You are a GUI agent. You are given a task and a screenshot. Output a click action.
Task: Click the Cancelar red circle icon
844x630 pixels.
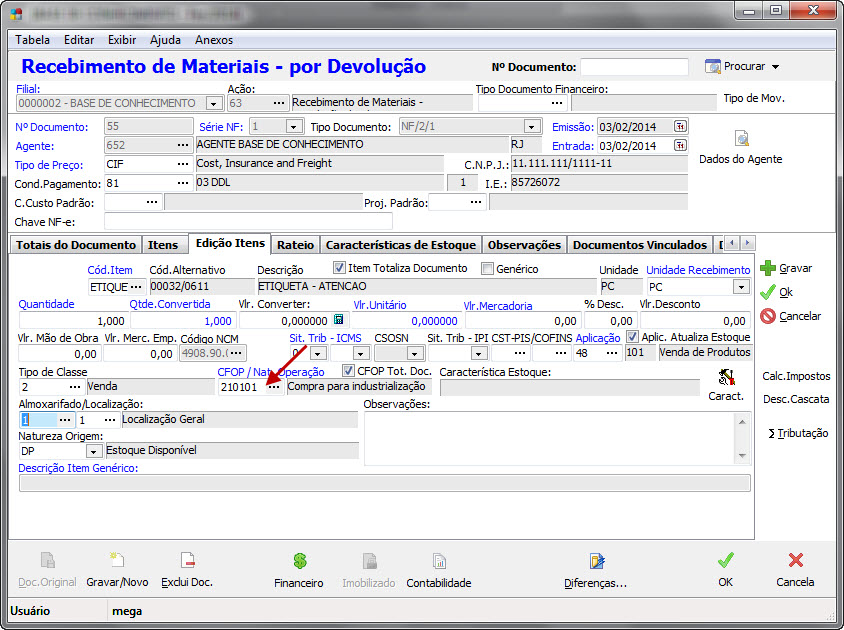tap(768, 316)
